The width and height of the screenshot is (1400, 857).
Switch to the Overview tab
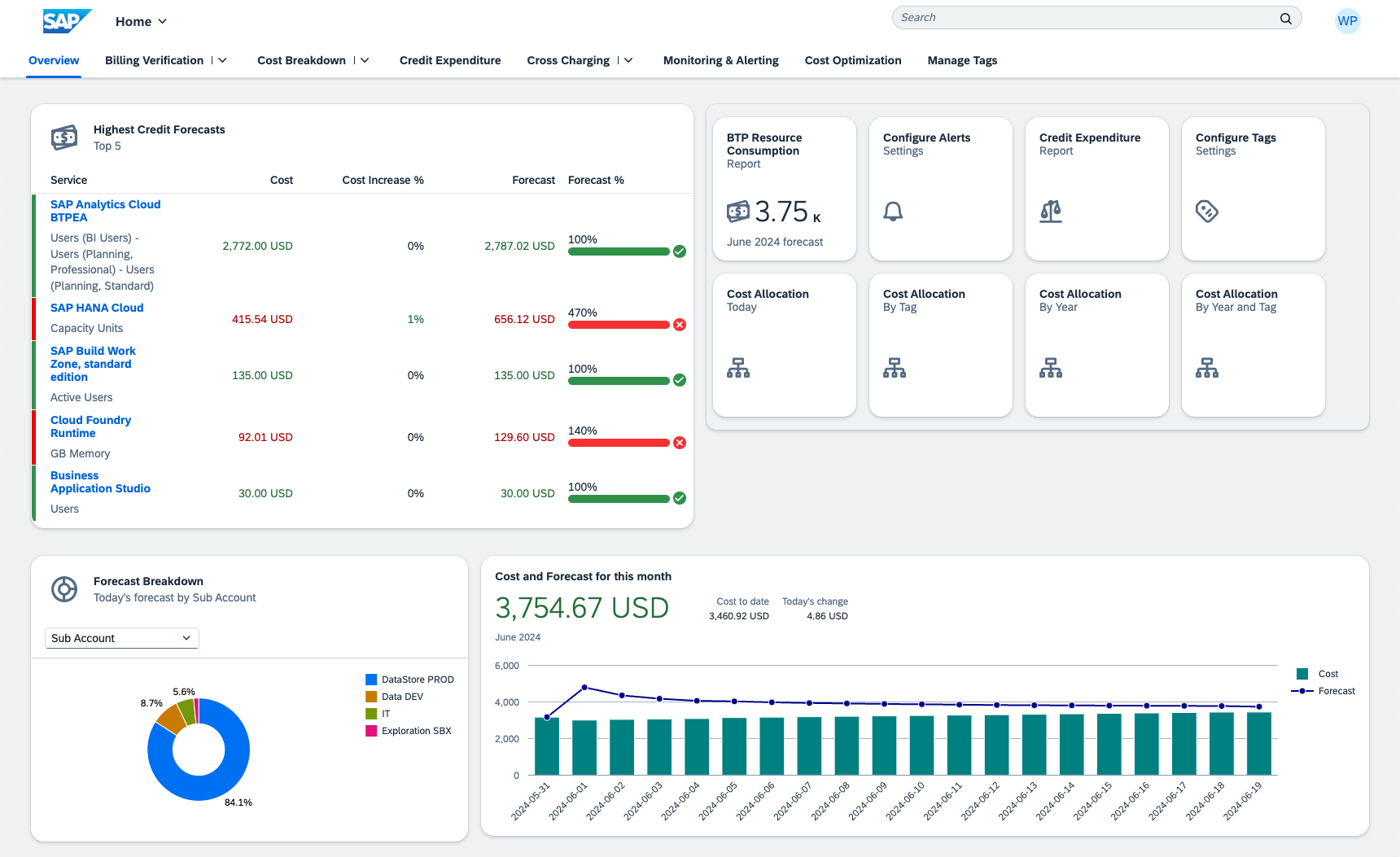[54, 60]
